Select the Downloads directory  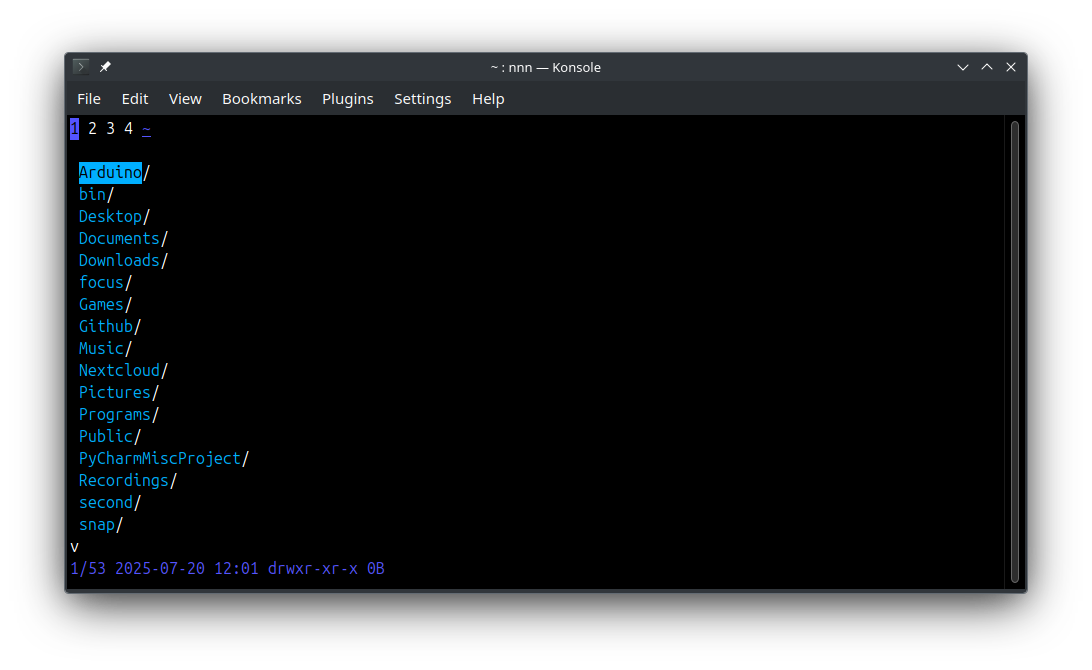point(123,260)
